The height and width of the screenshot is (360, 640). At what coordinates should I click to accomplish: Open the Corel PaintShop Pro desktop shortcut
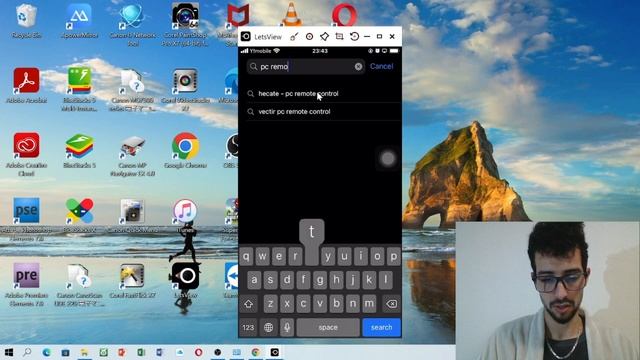coord(186,24)
